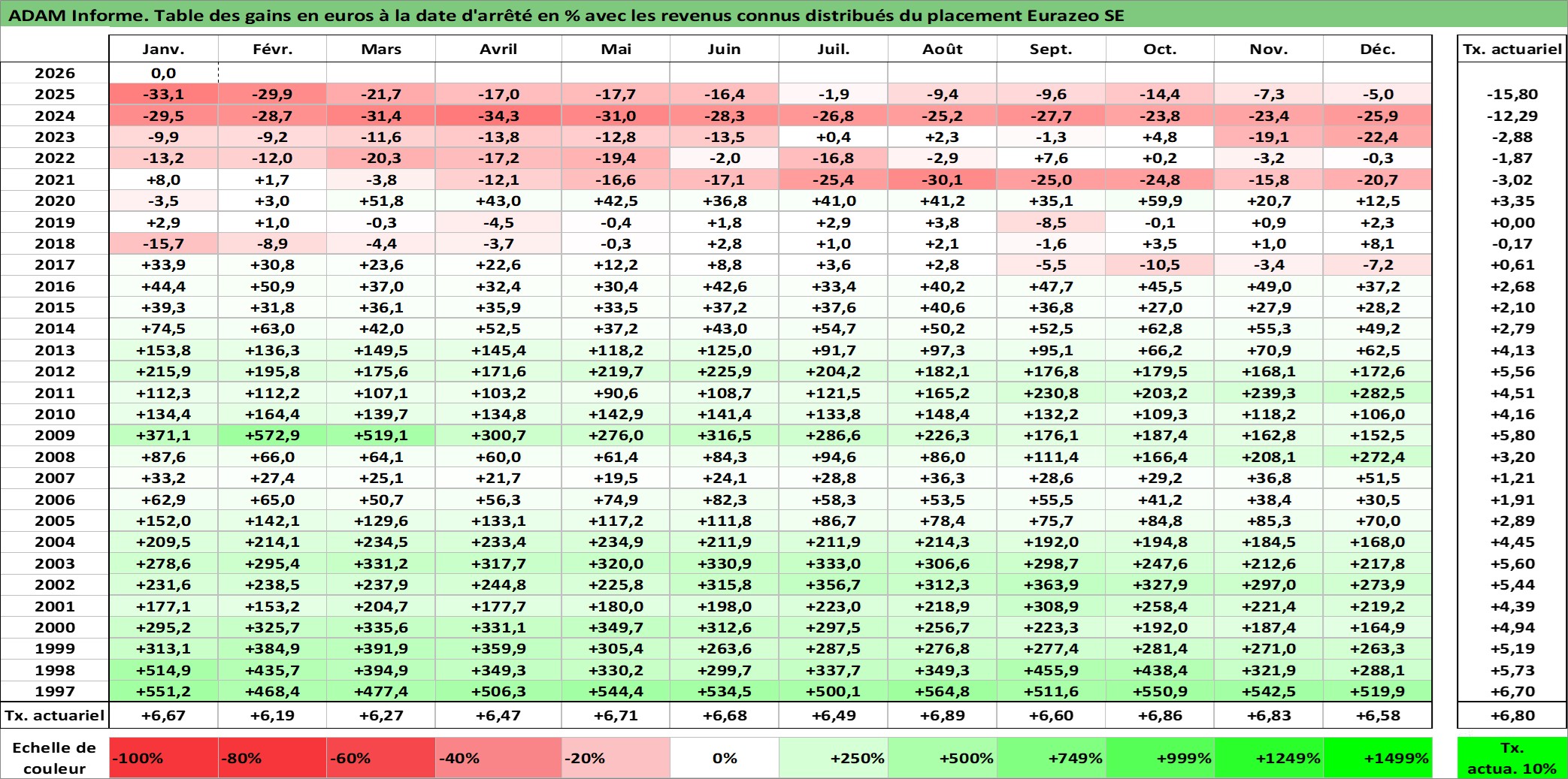
Task: Select the 2025 row label
Action: (55, 94)
